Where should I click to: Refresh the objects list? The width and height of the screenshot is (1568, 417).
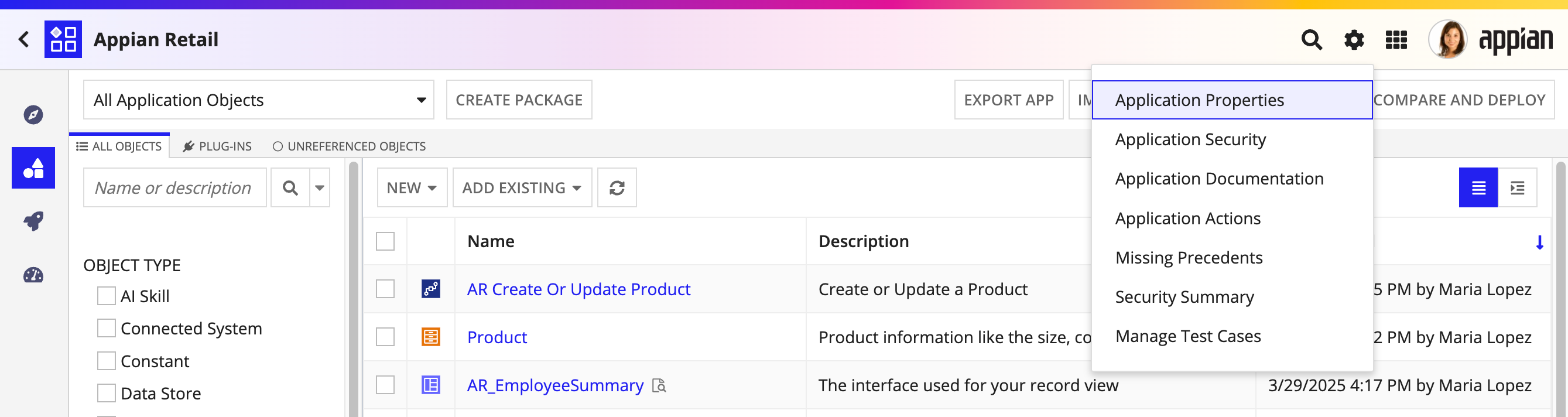pos(617,188)
